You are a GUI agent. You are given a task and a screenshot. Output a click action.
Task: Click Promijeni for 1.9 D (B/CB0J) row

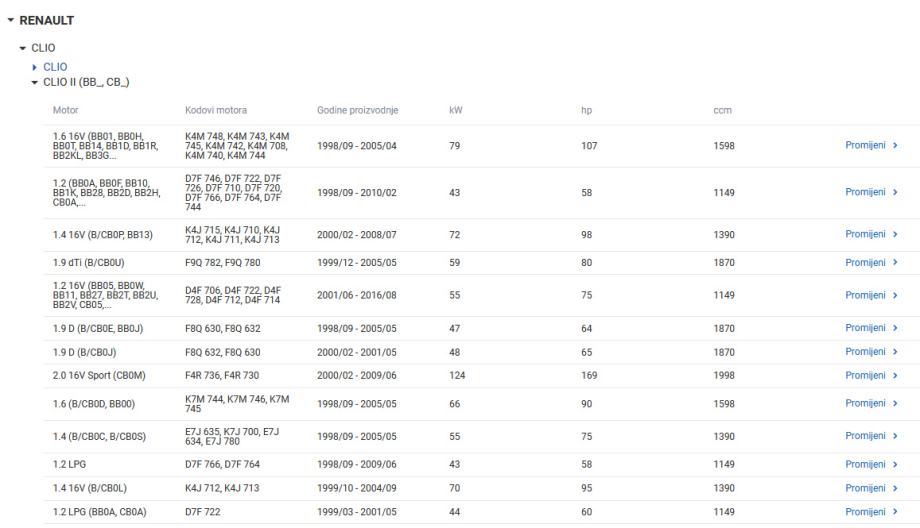(x=865, y=351)
